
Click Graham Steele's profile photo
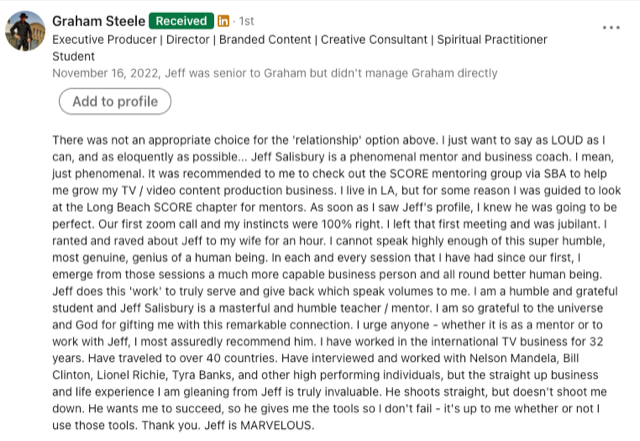click(25, 31)
